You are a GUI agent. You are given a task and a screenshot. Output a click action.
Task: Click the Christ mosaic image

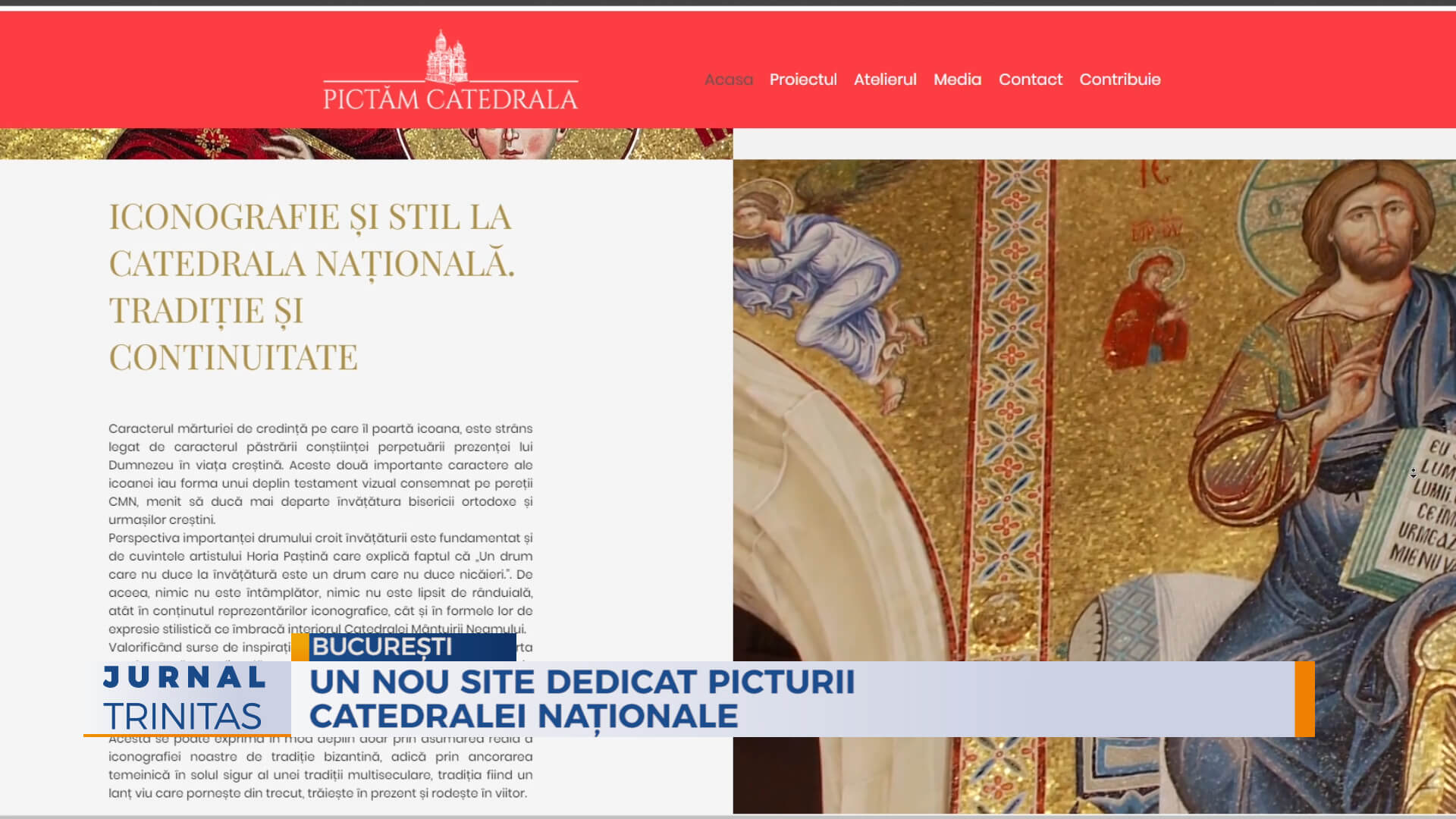(1094, 485)
